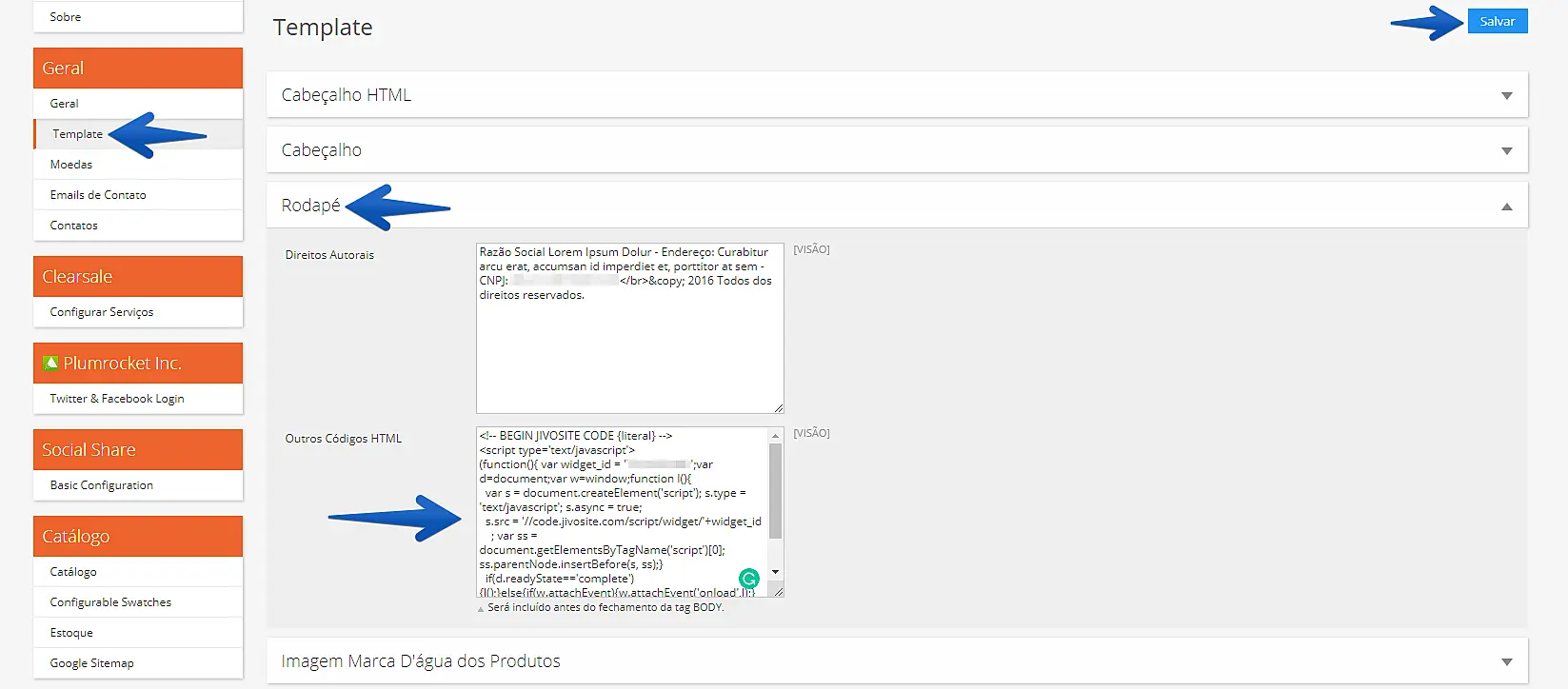Image resolution: width=1568 pixels, height=689 pixels.
Task: Collapse the Rodapé section
Action: point(1506,207)
